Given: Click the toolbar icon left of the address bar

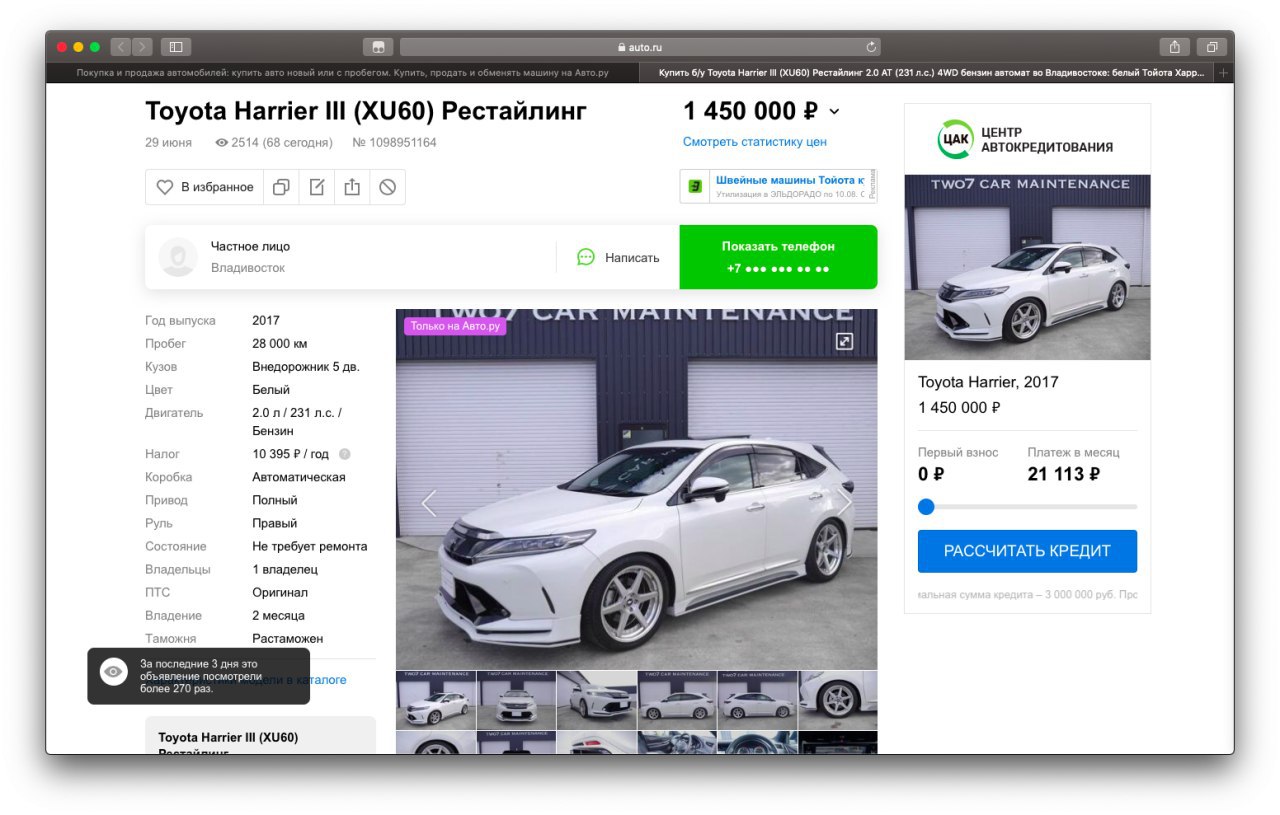Looking at the screenshot, I should click(x=378, y=47).
